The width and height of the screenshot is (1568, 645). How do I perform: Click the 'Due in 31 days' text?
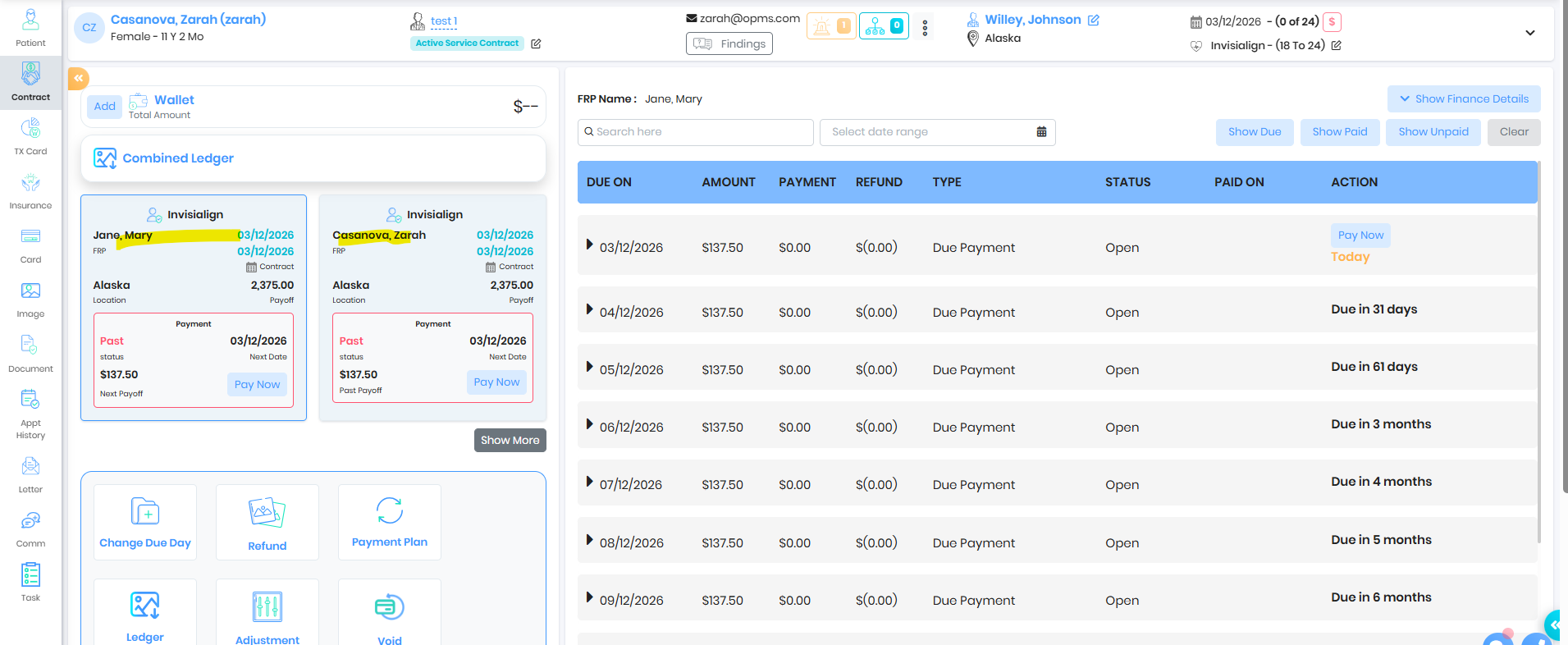[x=1374, y=309]
